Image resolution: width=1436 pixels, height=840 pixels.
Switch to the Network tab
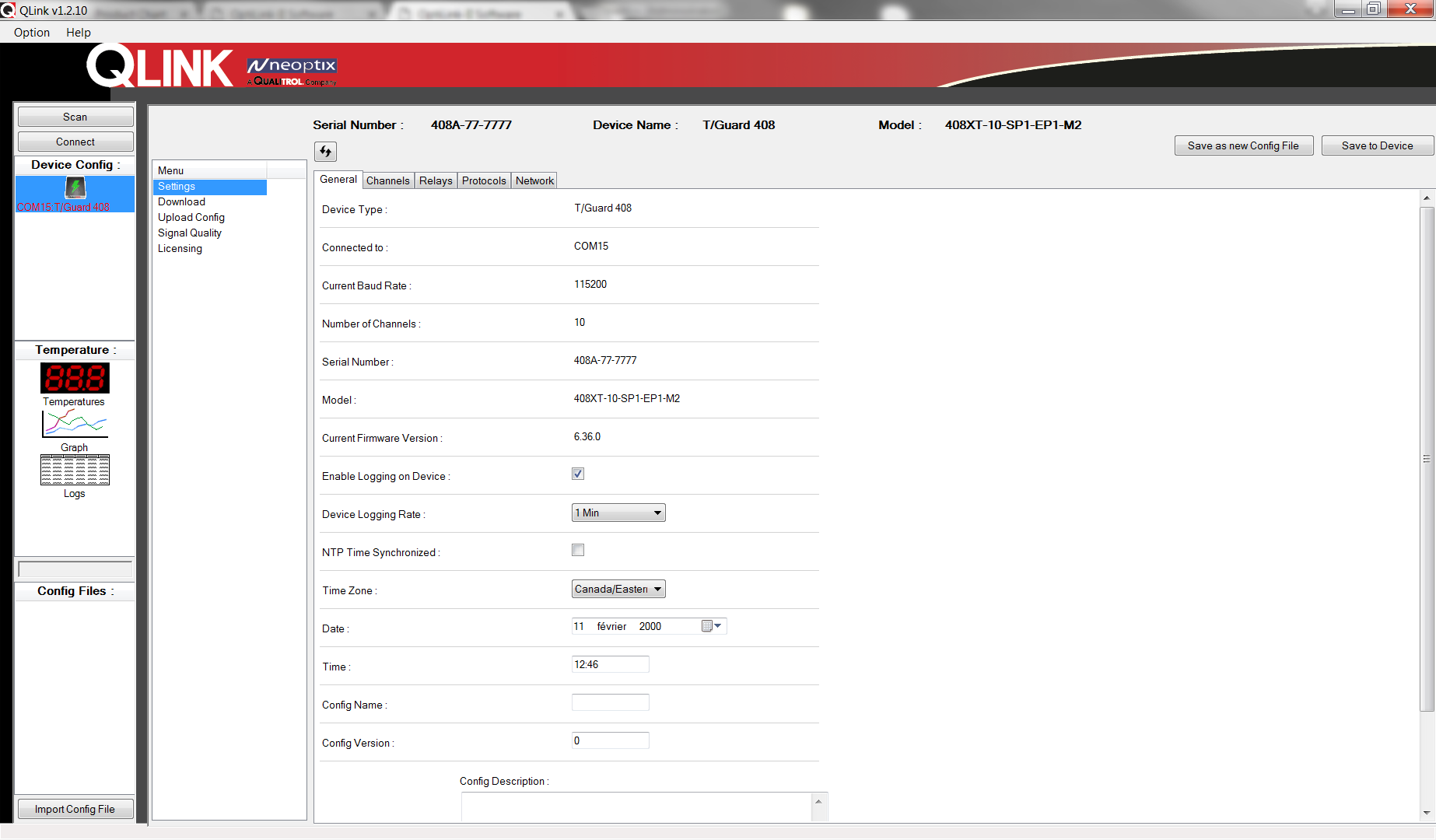coord(534,180)
